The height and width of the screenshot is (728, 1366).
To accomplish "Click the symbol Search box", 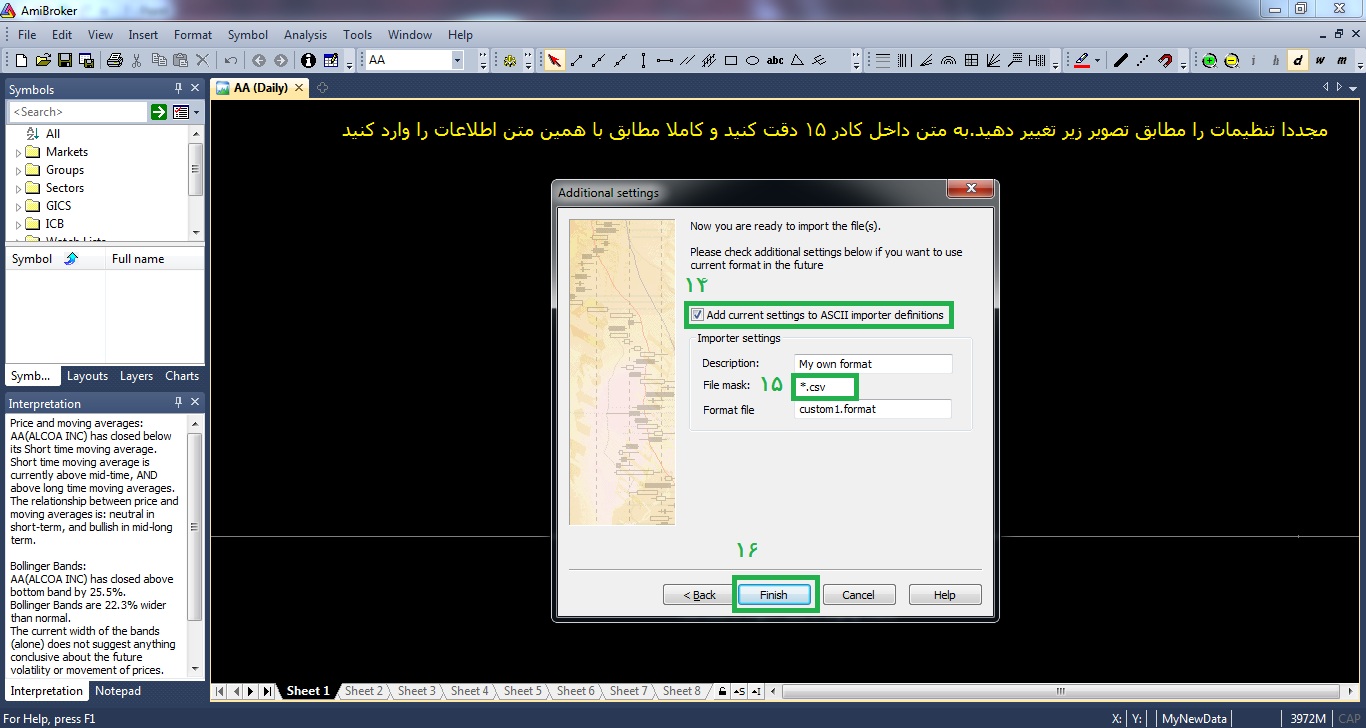I will [x=78, y=112].
